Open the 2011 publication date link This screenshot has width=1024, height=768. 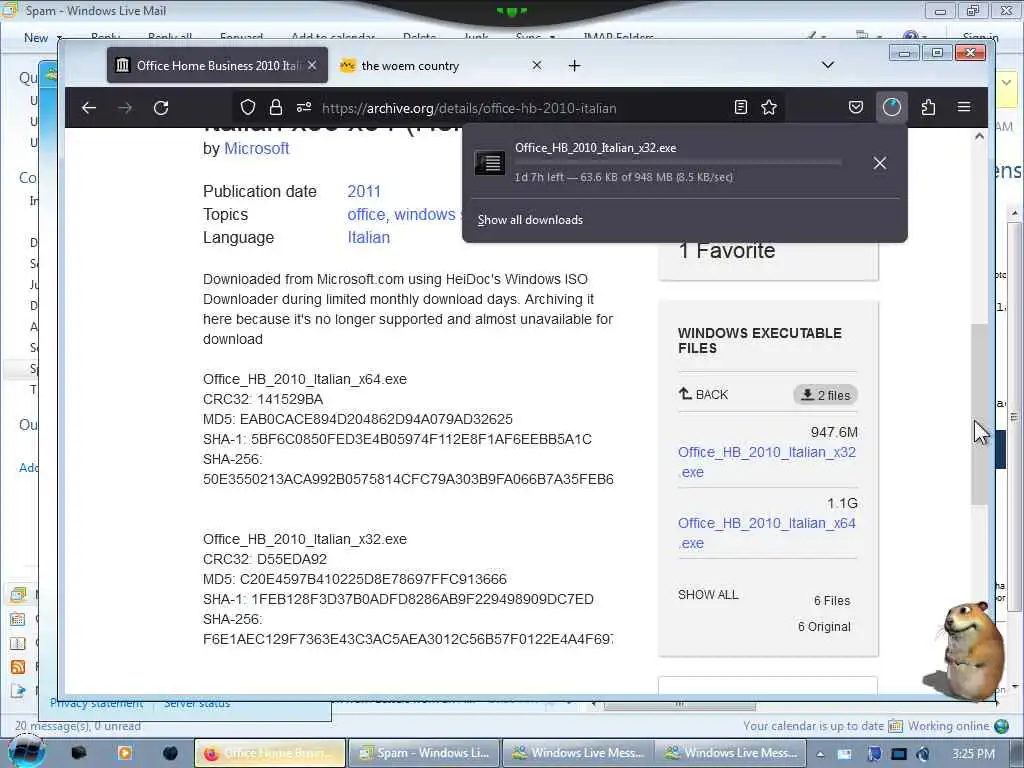[x=364, y=191]
